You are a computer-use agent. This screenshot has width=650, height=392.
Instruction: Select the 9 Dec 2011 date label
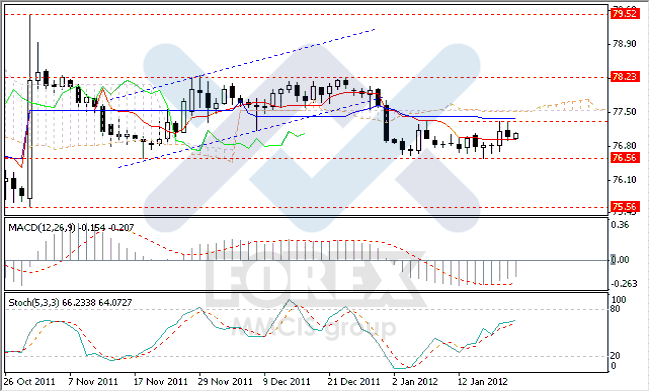287,382
